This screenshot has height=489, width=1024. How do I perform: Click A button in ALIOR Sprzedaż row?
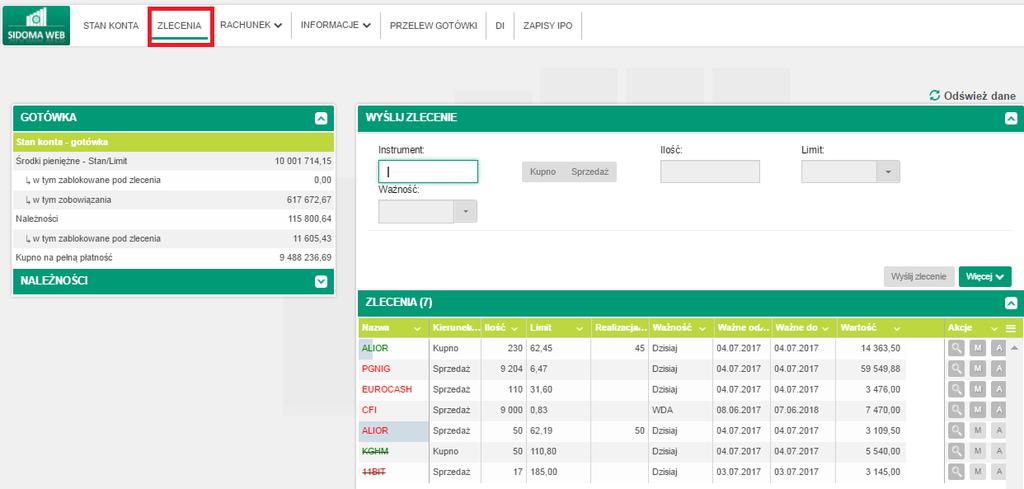point(999,431)
